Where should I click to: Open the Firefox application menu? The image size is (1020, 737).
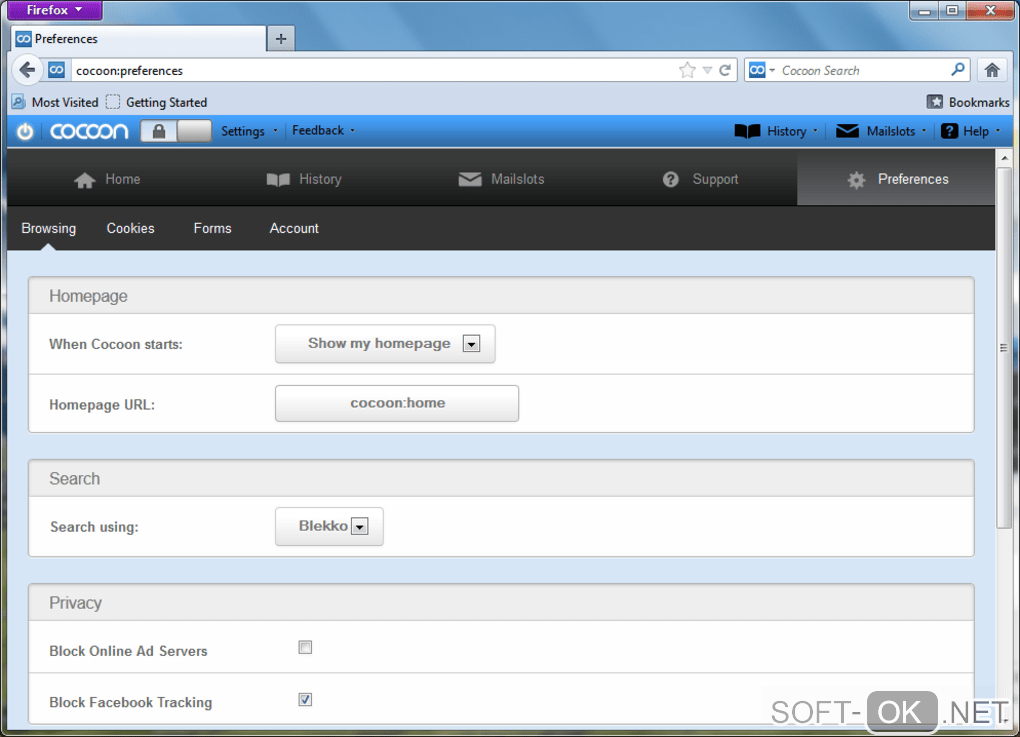pos(55,10)
